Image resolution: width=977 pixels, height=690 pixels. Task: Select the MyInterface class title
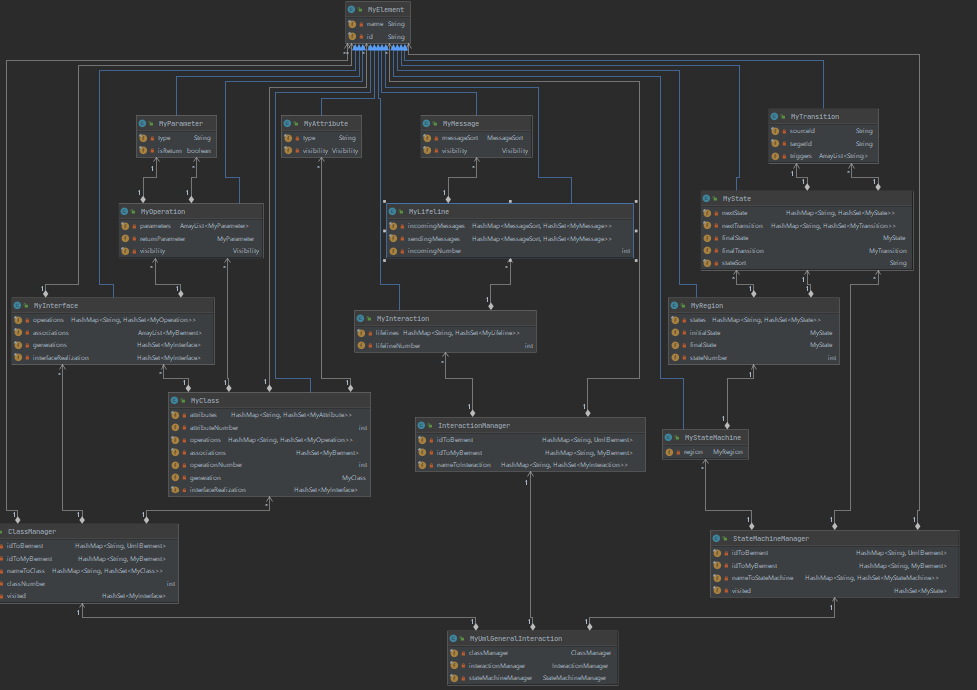55,305
